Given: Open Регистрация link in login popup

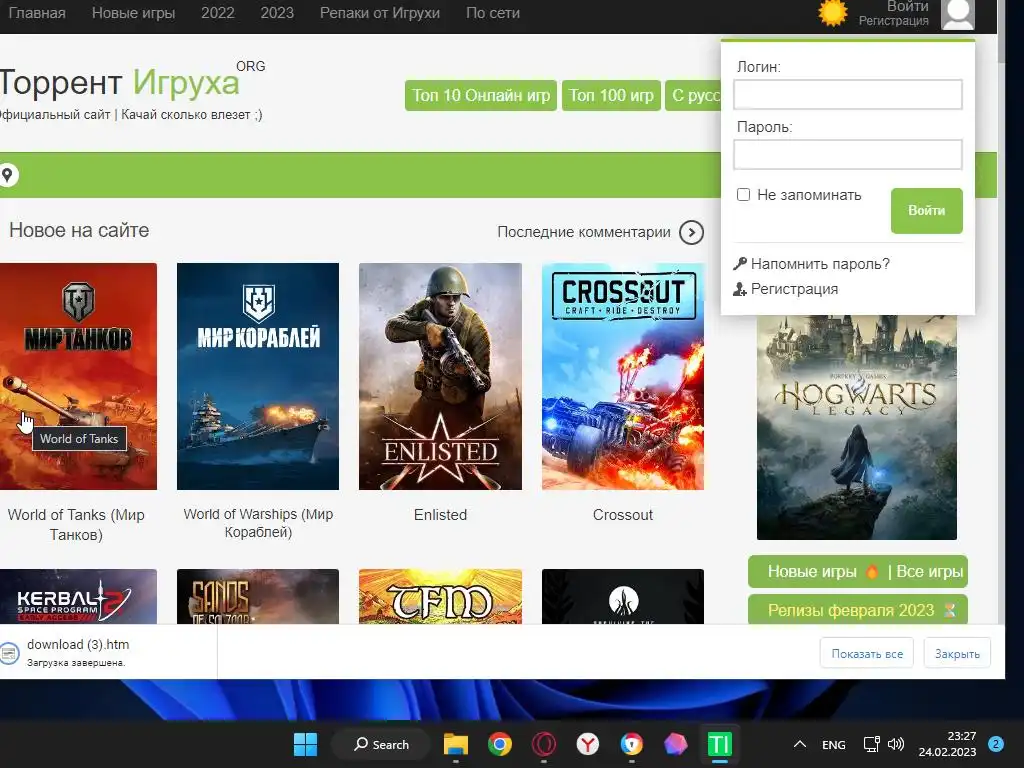Looking at the screenshot, I should 794,289.
